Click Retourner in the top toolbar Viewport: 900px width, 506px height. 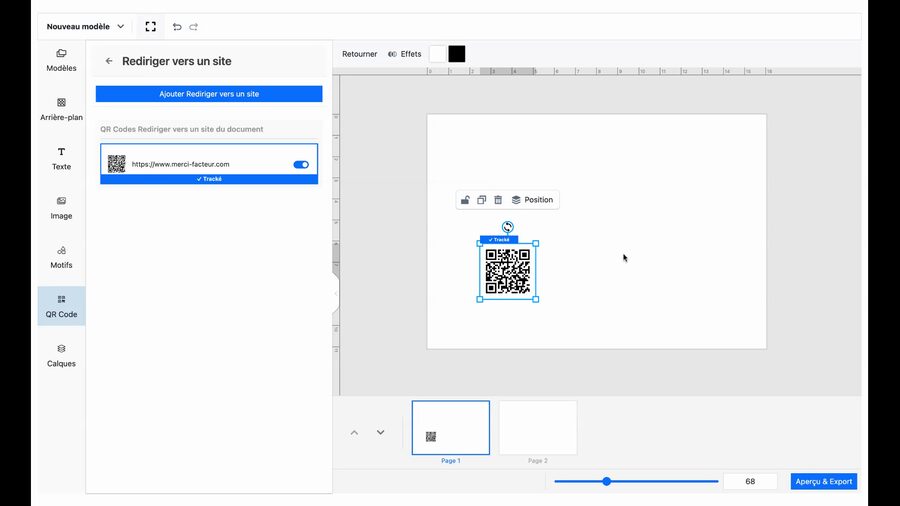click(x=359, y=54)
